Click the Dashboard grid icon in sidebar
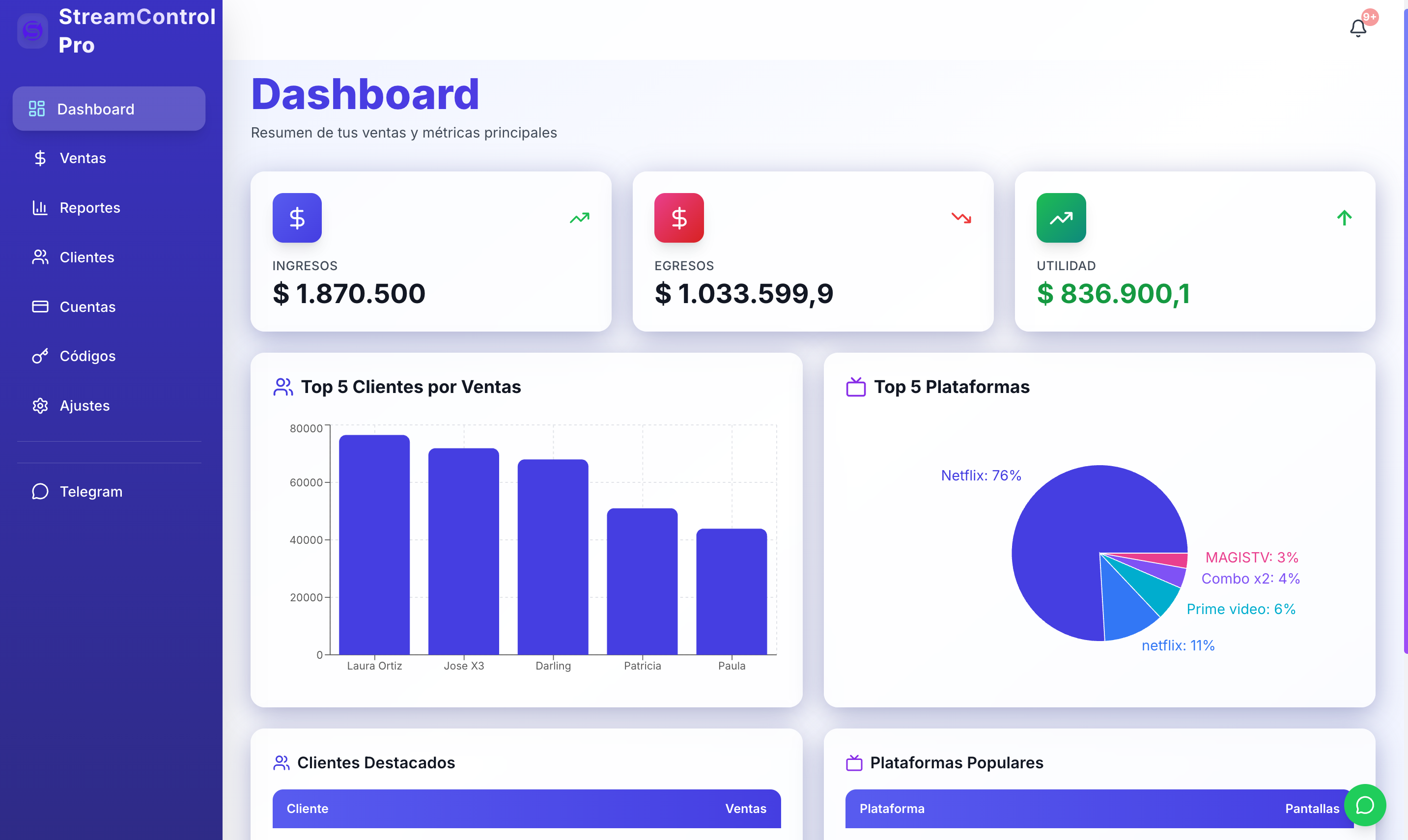 pos(37,109)
